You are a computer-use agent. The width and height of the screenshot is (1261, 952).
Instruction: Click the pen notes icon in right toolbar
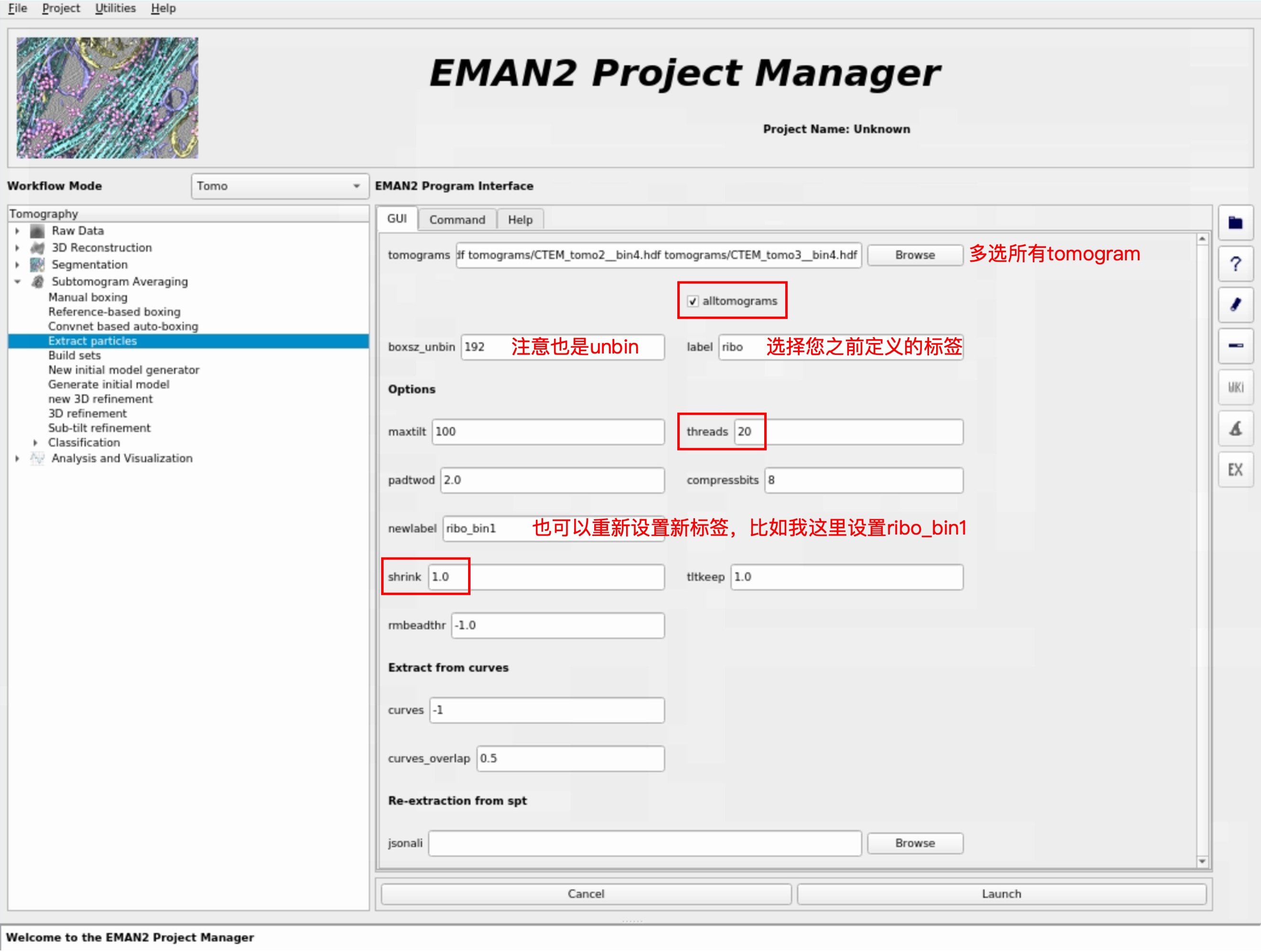[1235, 305]
